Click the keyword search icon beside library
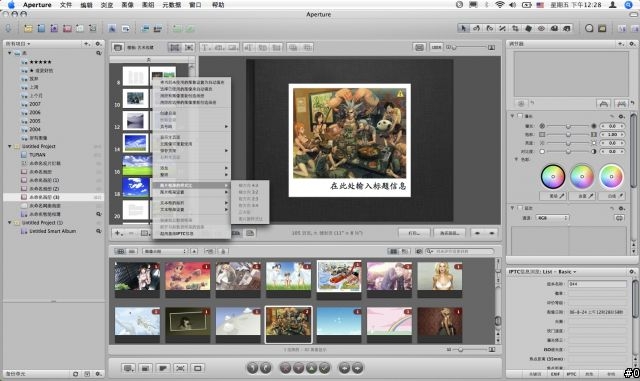 point(99,53)
